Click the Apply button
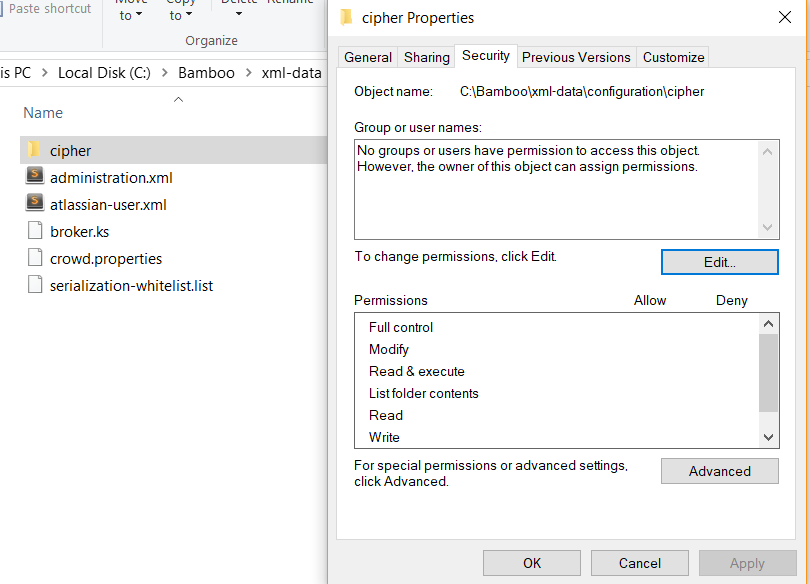810x584 pixels. point(747,563)
